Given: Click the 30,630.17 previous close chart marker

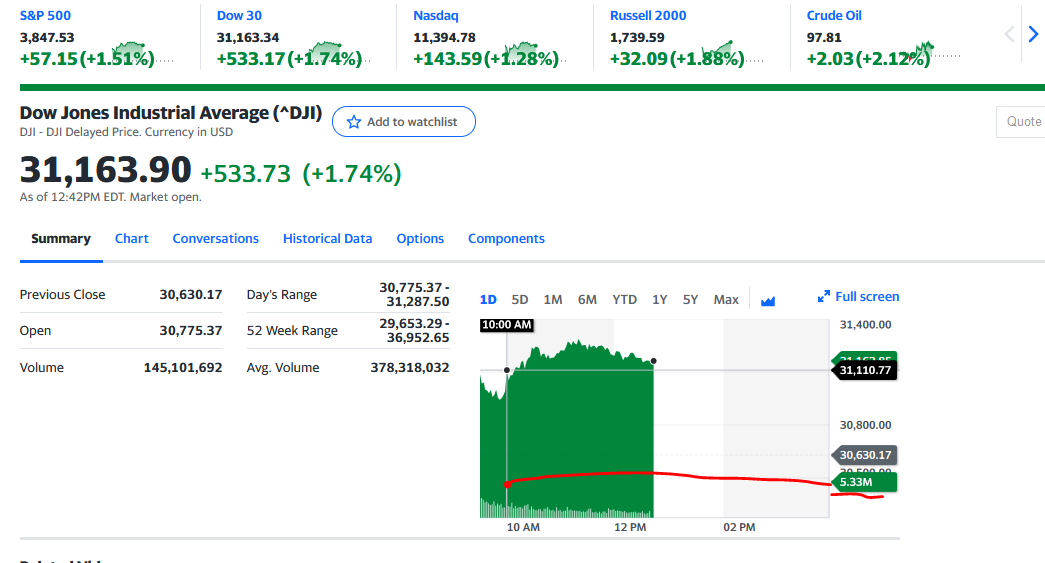Looking at the screenshot, I should point(864,455).
